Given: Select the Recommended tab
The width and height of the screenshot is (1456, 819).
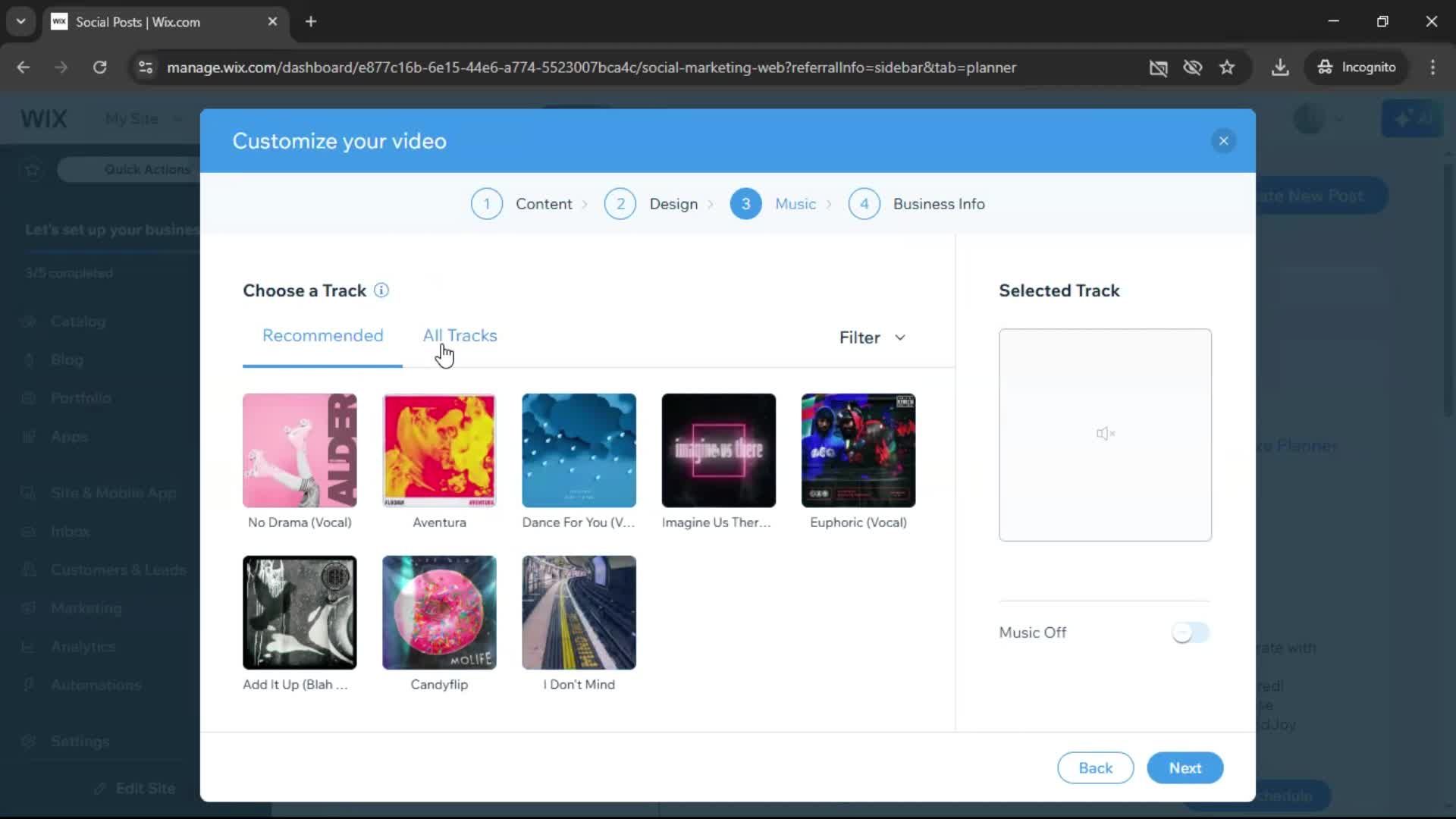Looking at the screenshot, I should [322, 335].
